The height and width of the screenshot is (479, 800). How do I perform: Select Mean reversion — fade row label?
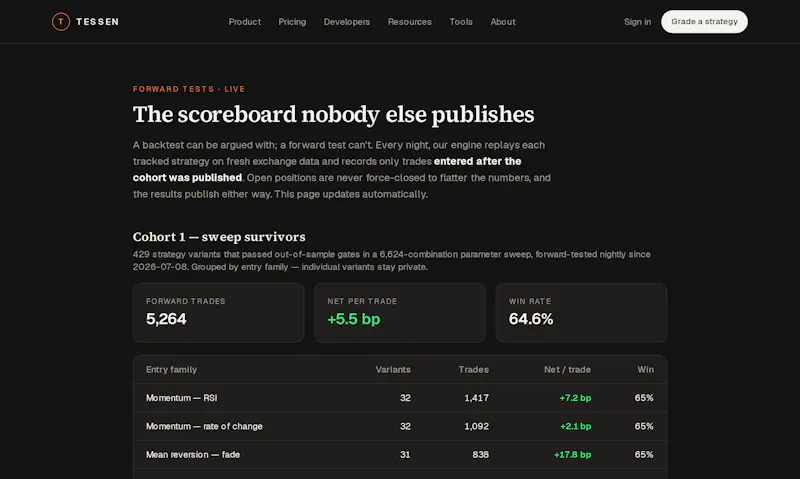pos(193,455)
